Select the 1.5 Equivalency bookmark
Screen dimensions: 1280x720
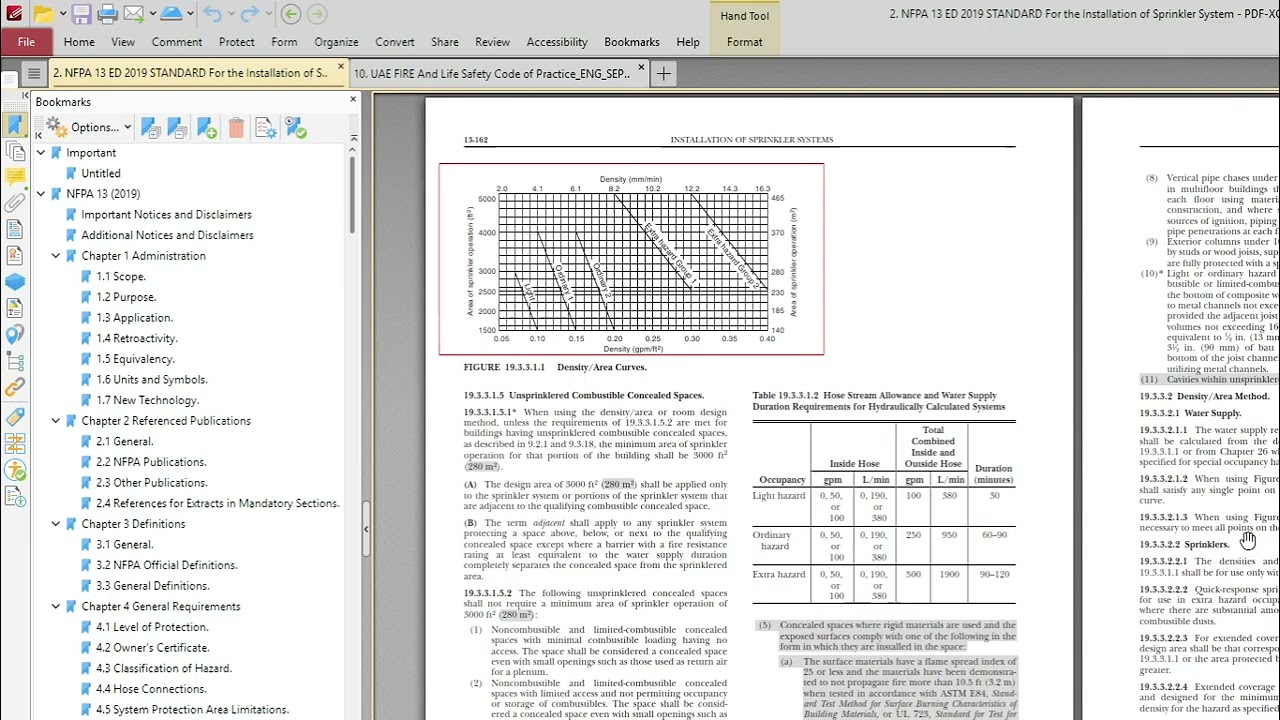coord(135,359)
